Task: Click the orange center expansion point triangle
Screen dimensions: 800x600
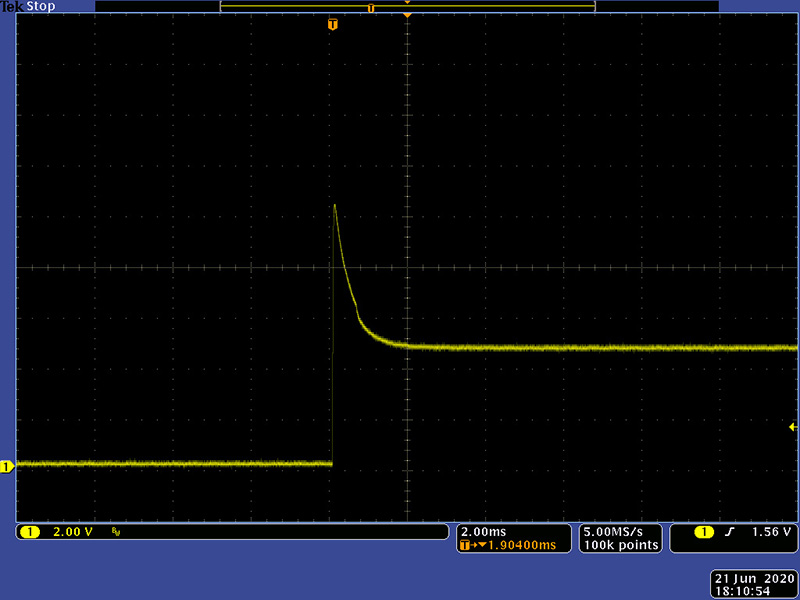Action: pyautogui.click(x=407, y=15)
